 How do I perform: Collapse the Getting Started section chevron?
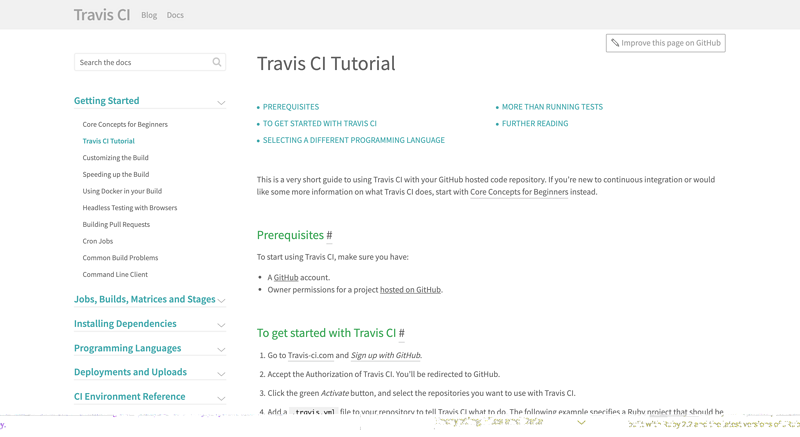coord(221,102)
